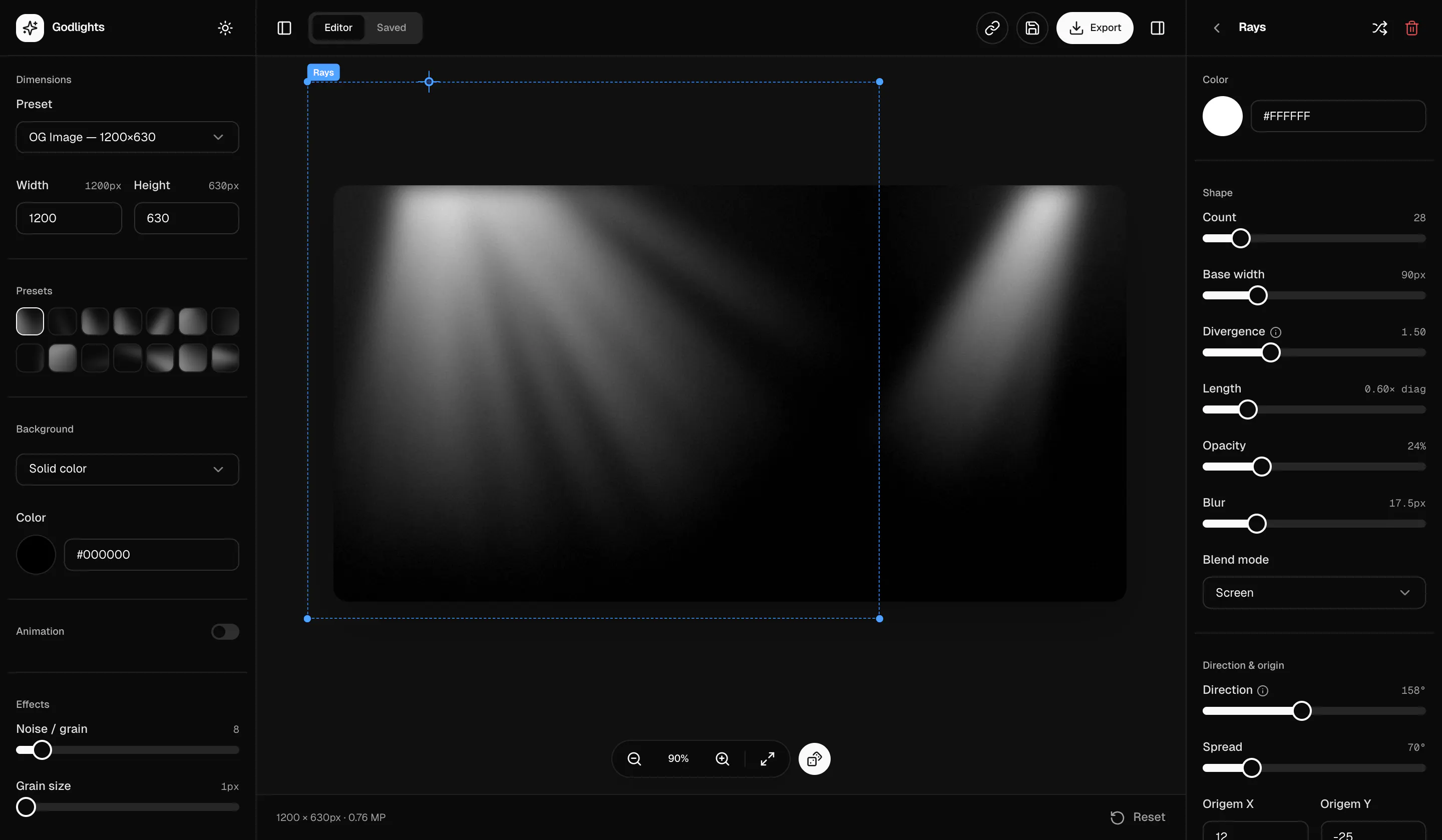1442x840 pixels.
Task: Select the first preset thumbnail, bottom row
Action: [30, 358]
